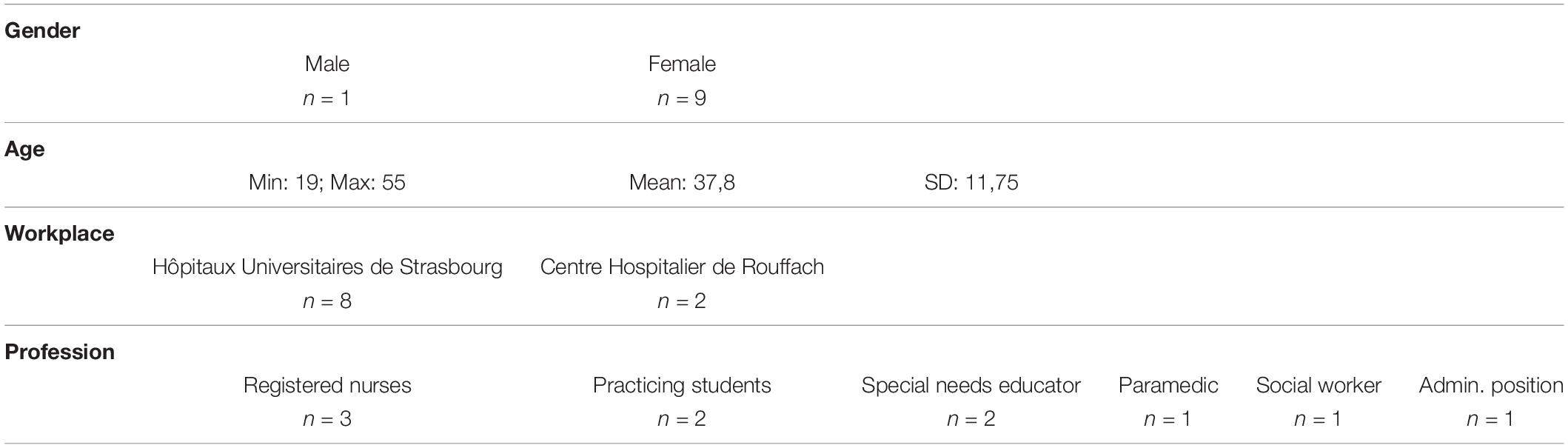This screenshot has width=1568, height=448.
Task: Click the SD: 11,75 value
Action: pos(971,182)
